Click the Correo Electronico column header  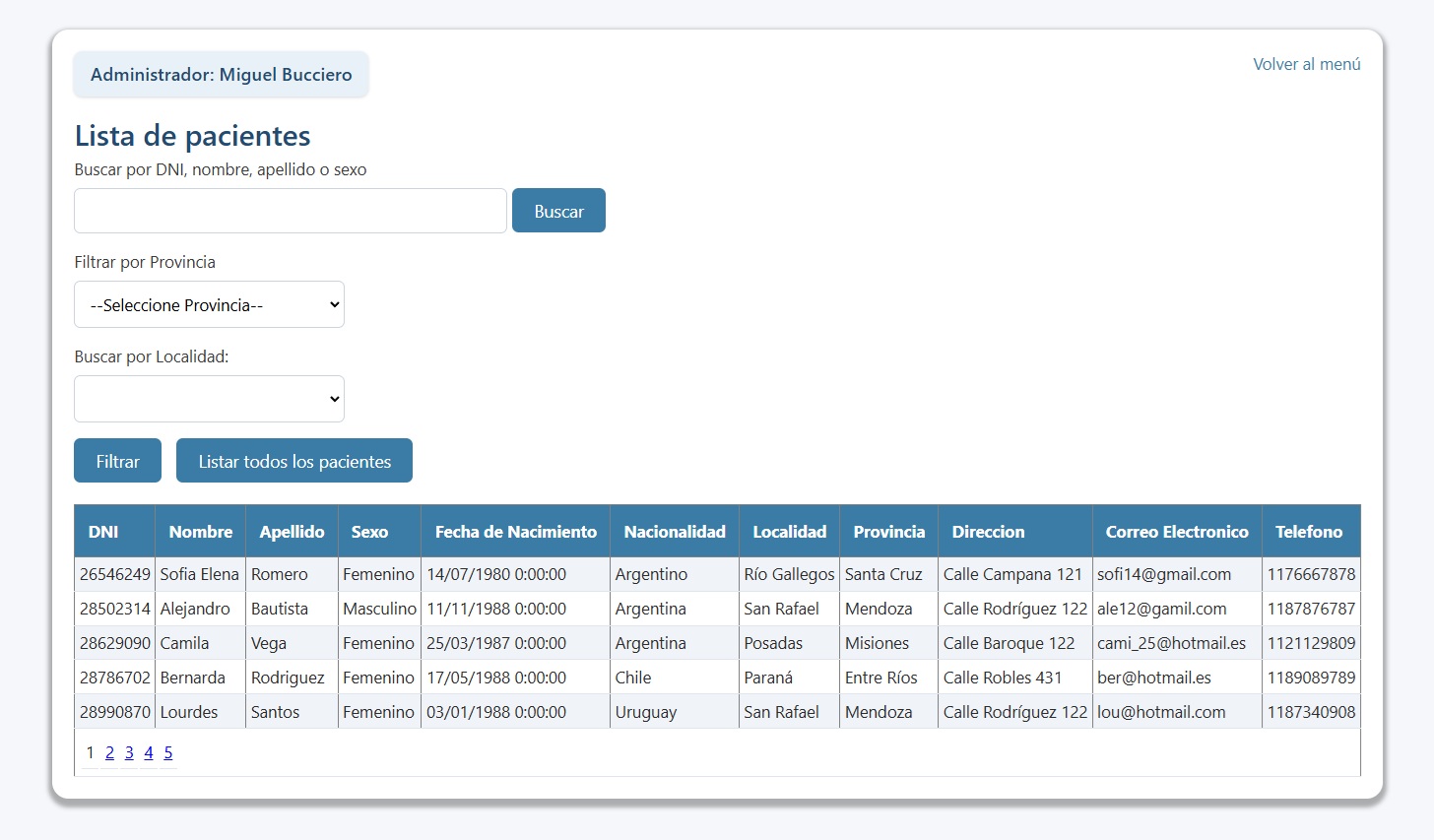point(1177,532)
